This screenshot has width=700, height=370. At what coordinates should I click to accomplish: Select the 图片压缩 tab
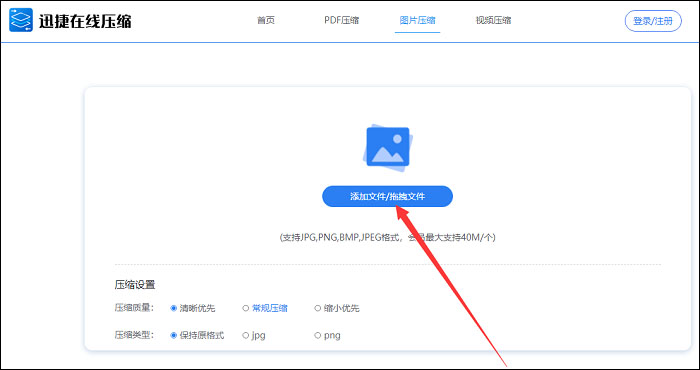(x=417, y=21)
